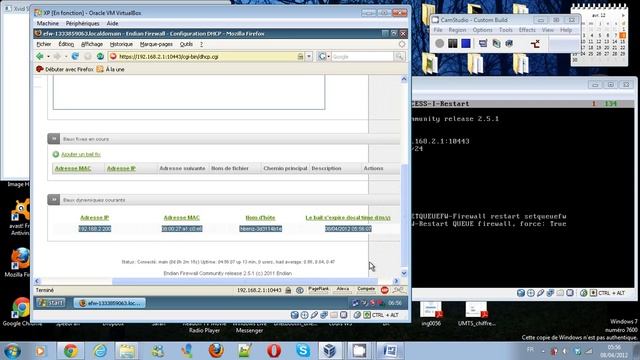Viewport: 640px width, 360px height.
Task: Open Firefox Affichage menu
Action: [92, 44]
